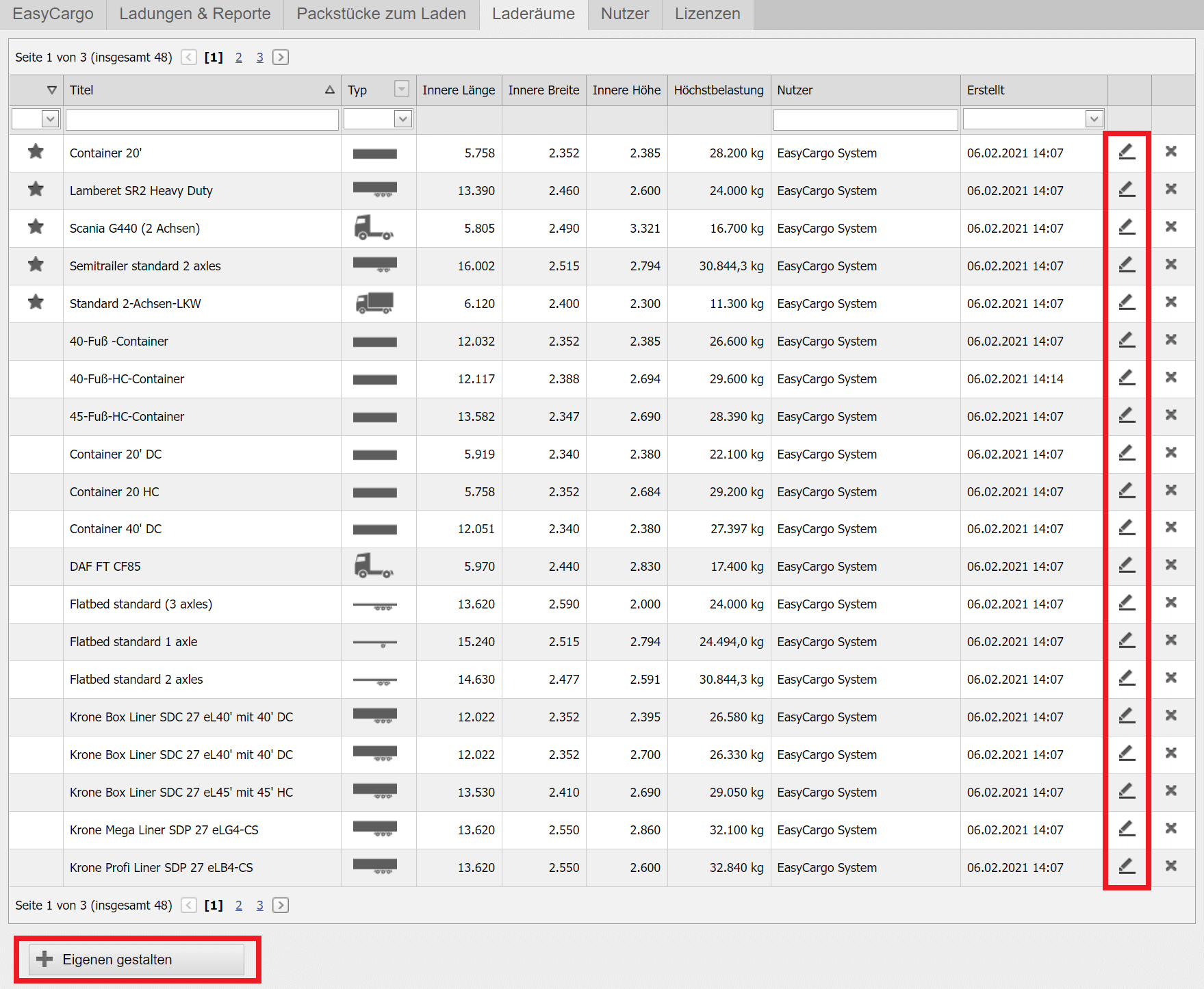The image size is (1204, 989).
Task: Open the favorites filter dropdown
Action: pyautogui.click(x=50, y=119)
